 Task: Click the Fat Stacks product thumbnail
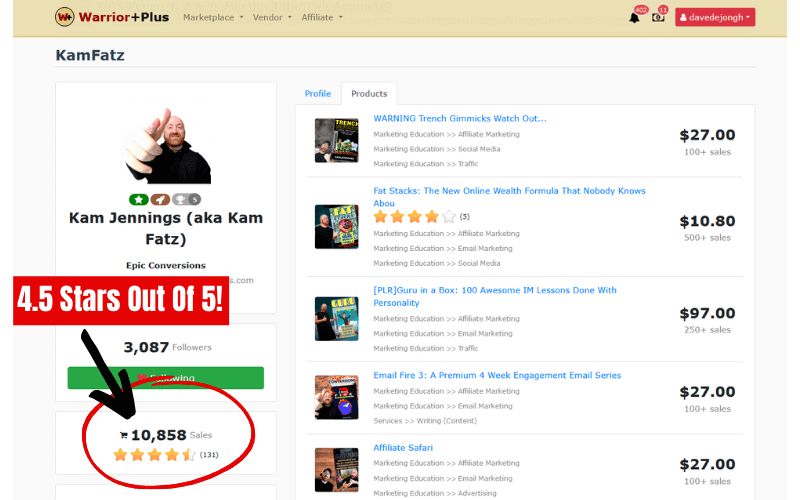click(x=337, y=227)
